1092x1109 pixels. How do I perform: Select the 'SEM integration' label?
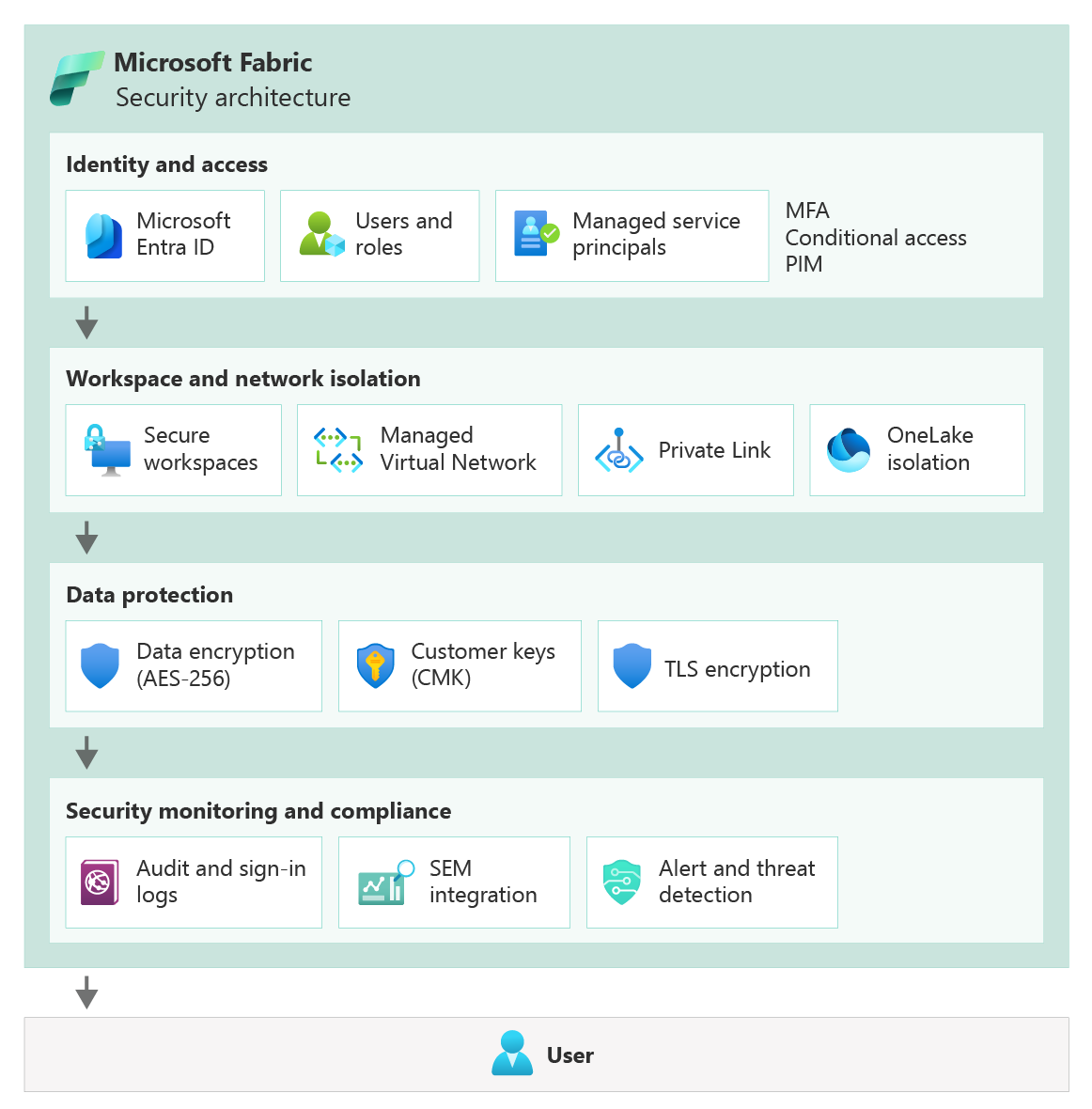tap(483, 882)
